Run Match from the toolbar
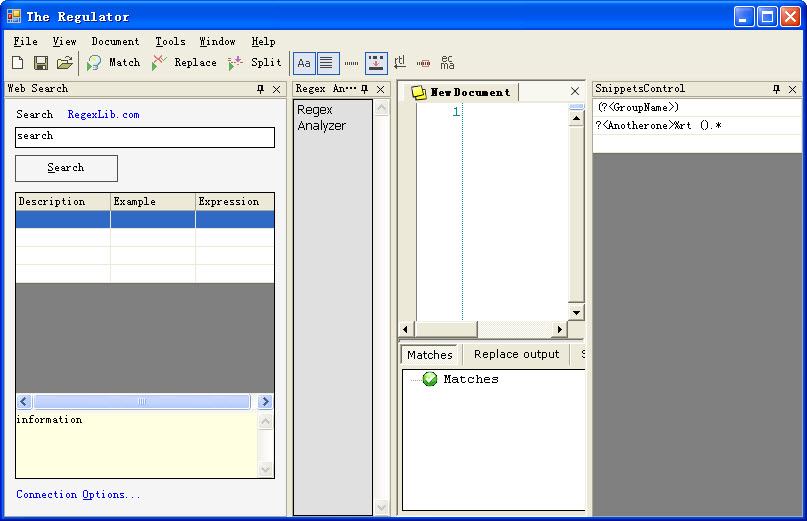This screenshot has height=521, width=807. tap(113, 63)
